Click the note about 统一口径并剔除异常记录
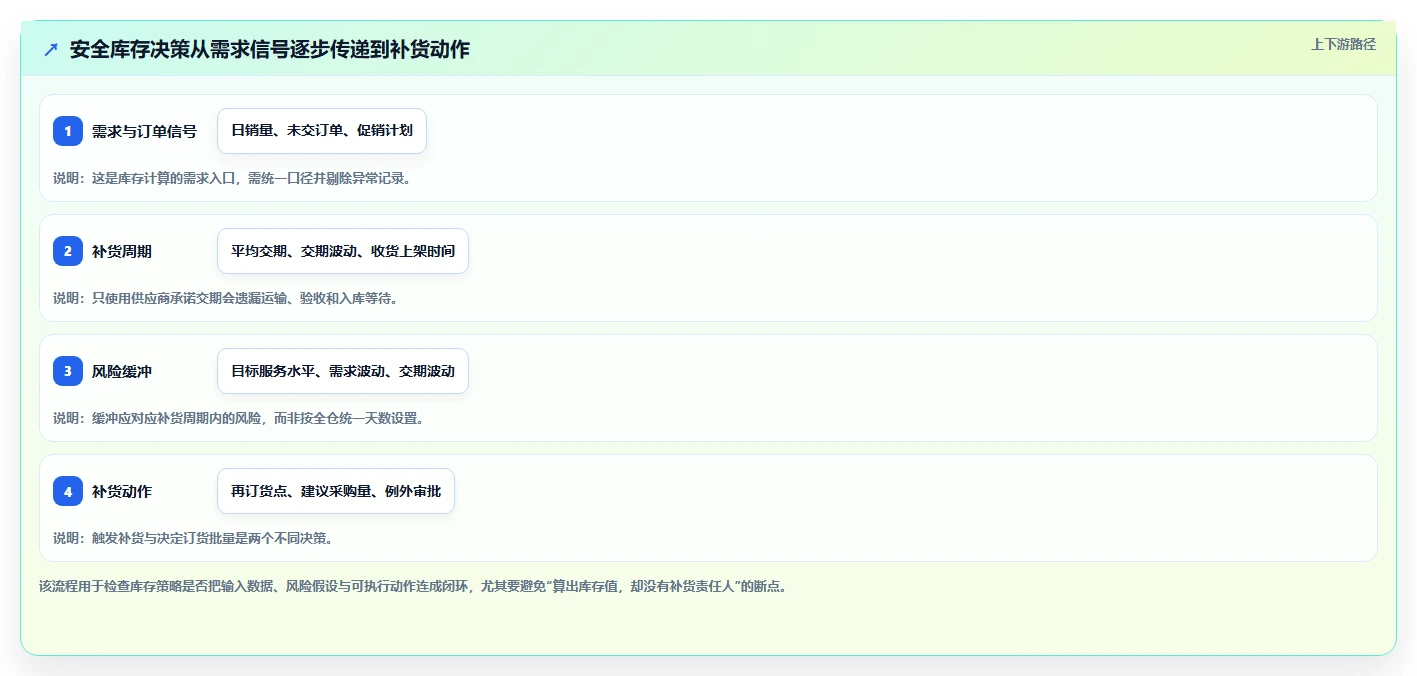This screenshot has width=1417, height=676. (x=232, y=178)
